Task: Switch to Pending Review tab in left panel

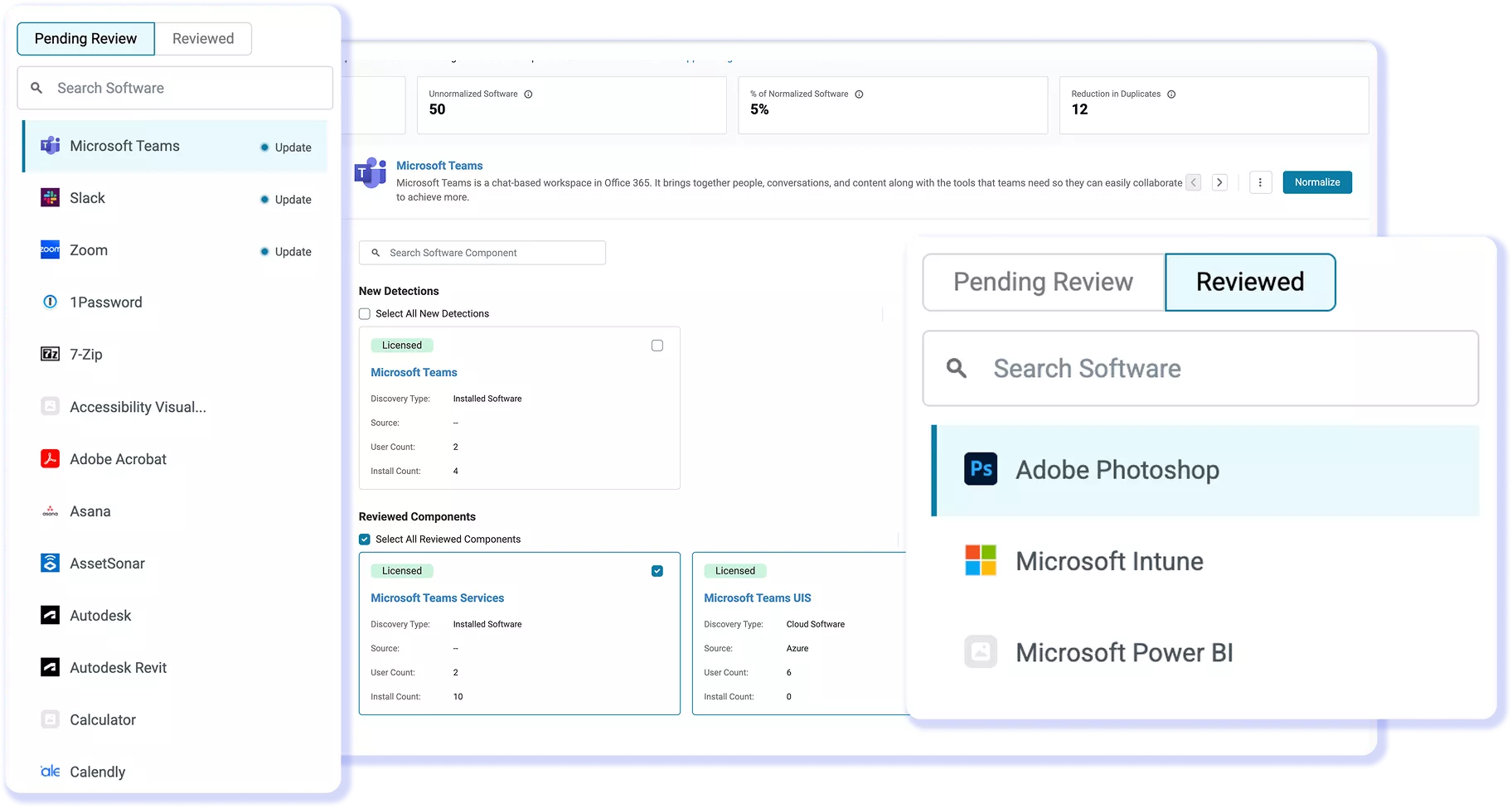Action: 85,39
